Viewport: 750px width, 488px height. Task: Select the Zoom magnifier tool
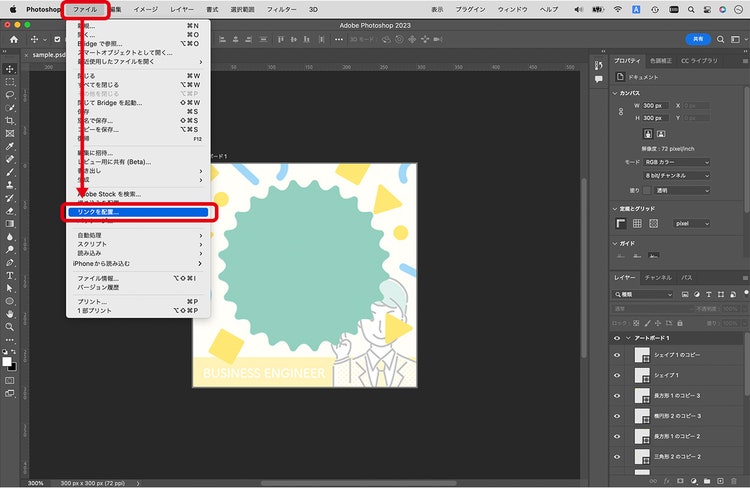(10, 327)
